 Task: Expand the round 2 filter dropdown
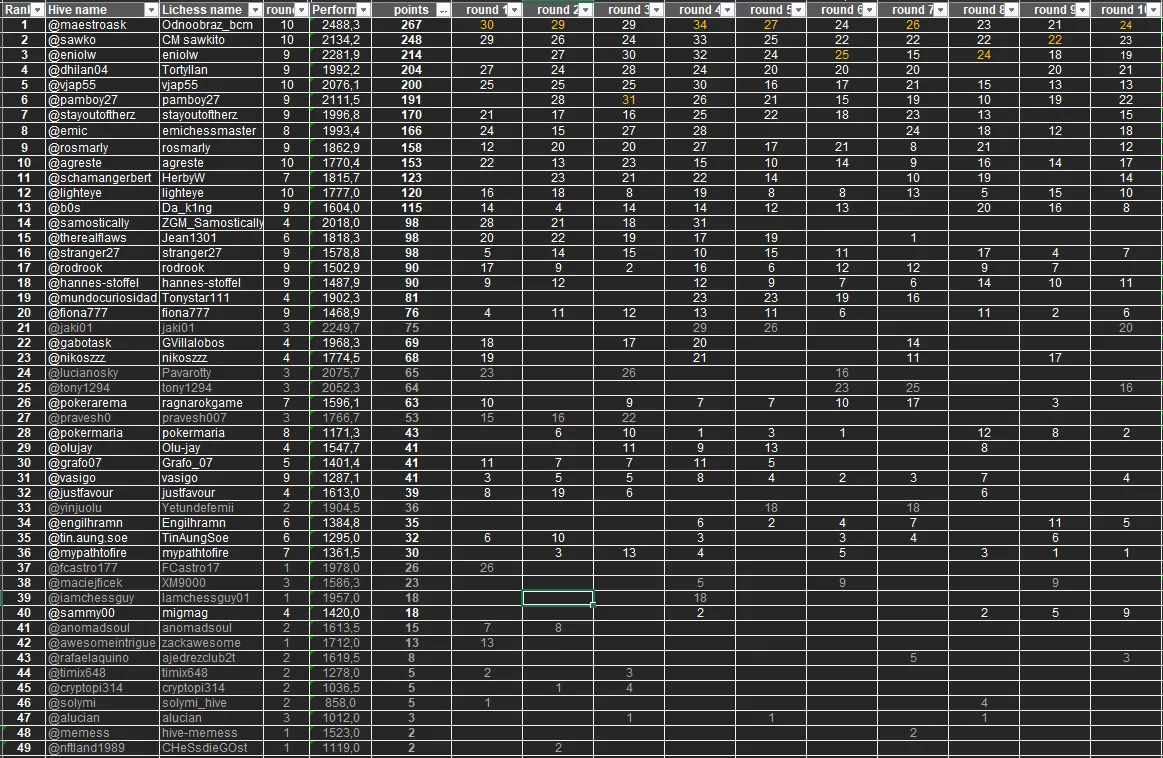tap(585, 10)
